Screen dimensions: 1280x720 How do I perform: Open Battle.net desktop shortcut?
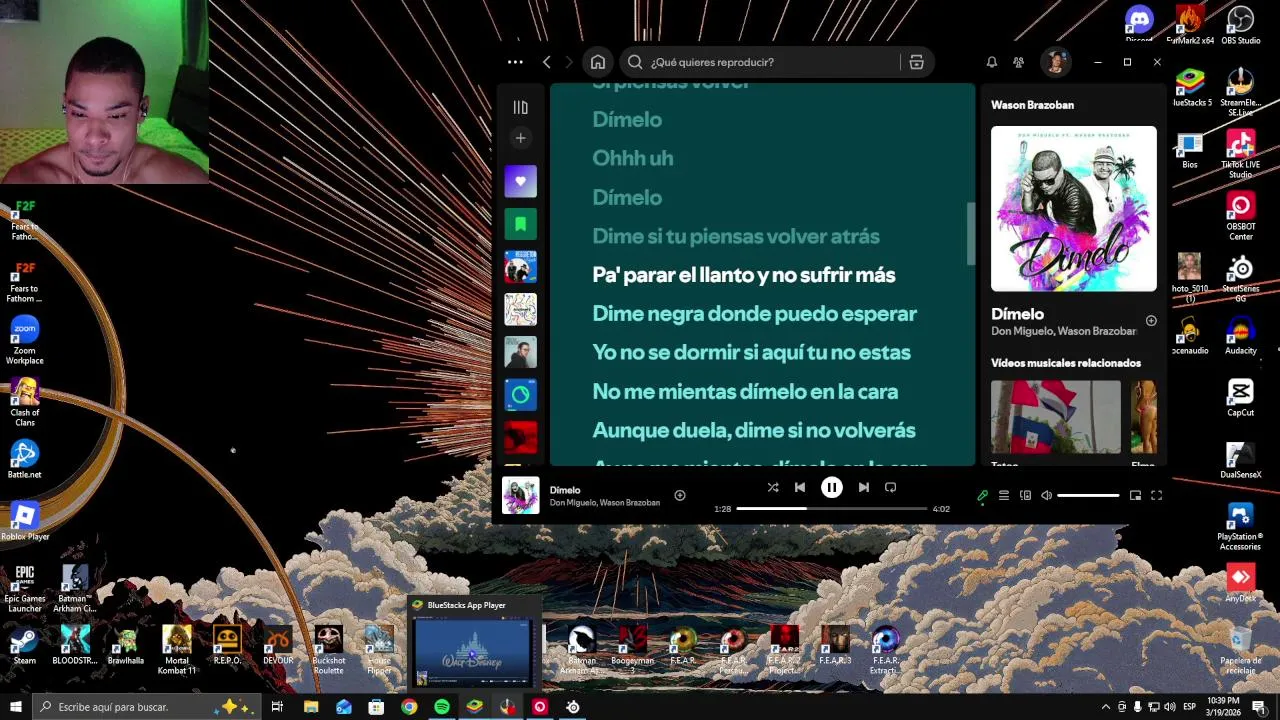(x=24, y=459)
